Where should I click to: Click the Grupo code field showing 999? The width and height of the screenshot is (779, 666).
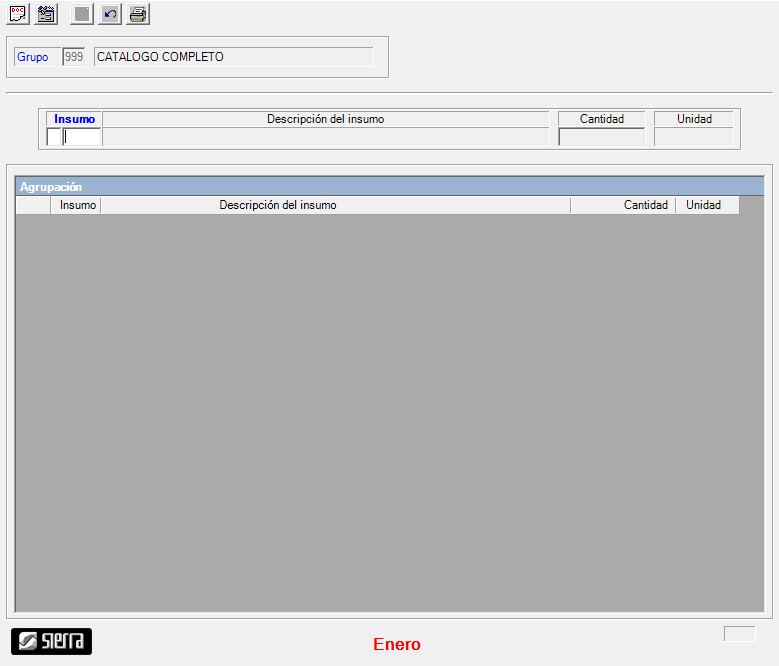point(74,57)
